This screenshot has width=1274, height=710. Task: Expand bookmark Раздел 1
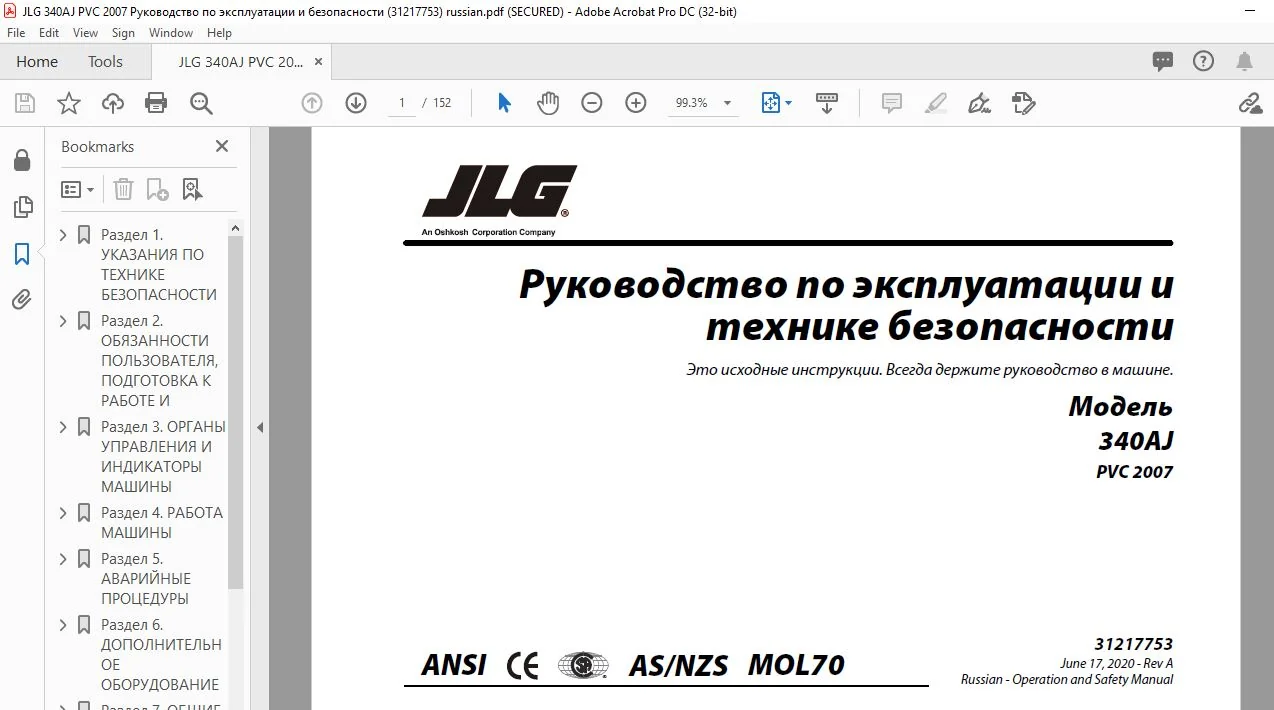click(64, 235)
